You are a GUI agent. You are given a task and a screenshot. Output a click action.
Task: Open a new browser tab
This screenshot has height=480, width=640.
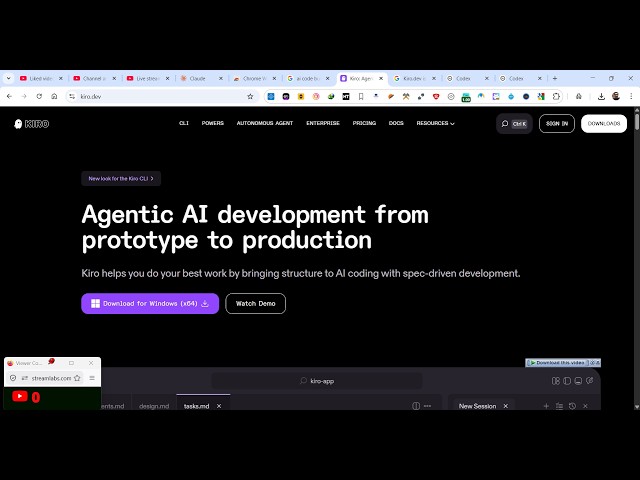coord(555,78)
